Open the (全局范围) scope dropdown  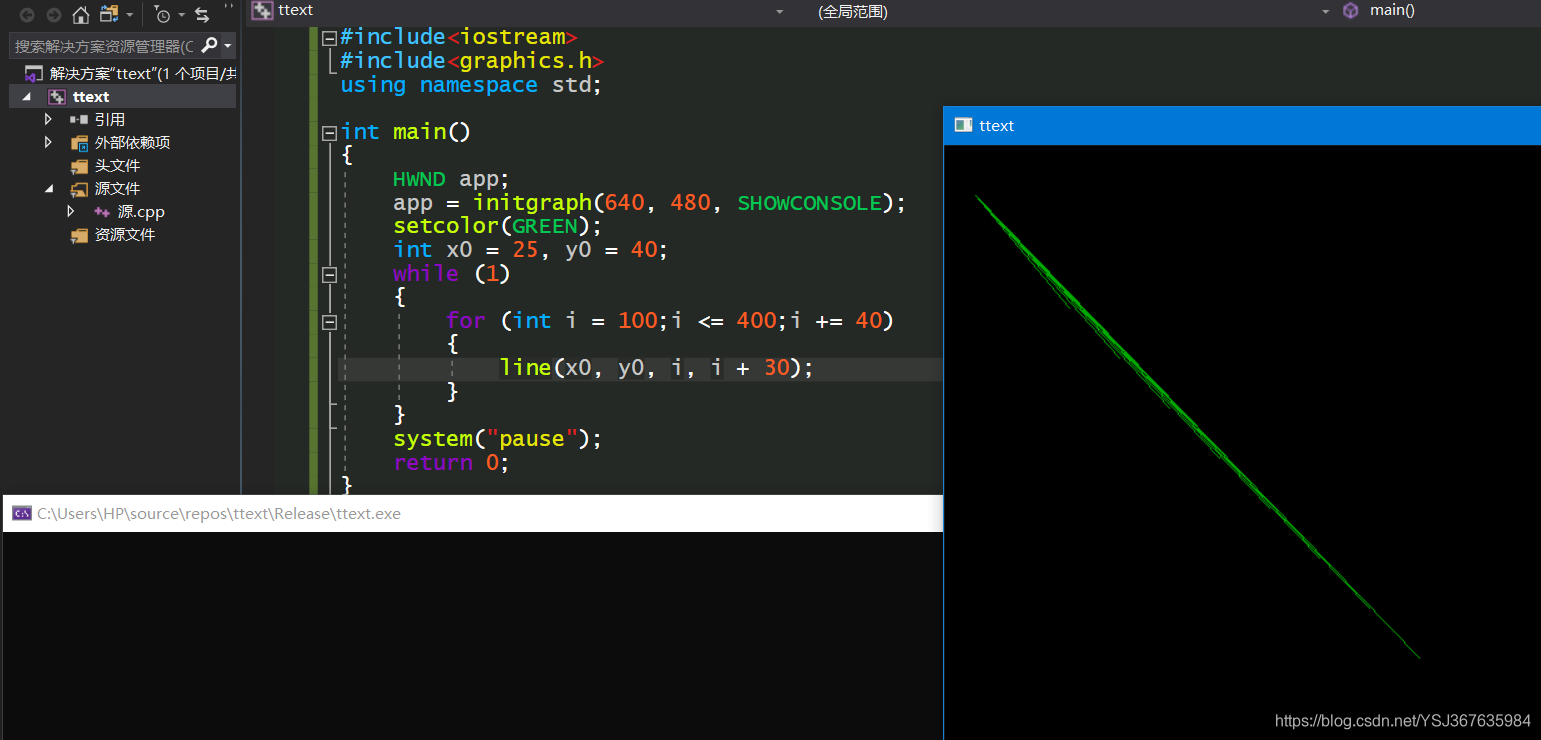tap(1326, 11)
